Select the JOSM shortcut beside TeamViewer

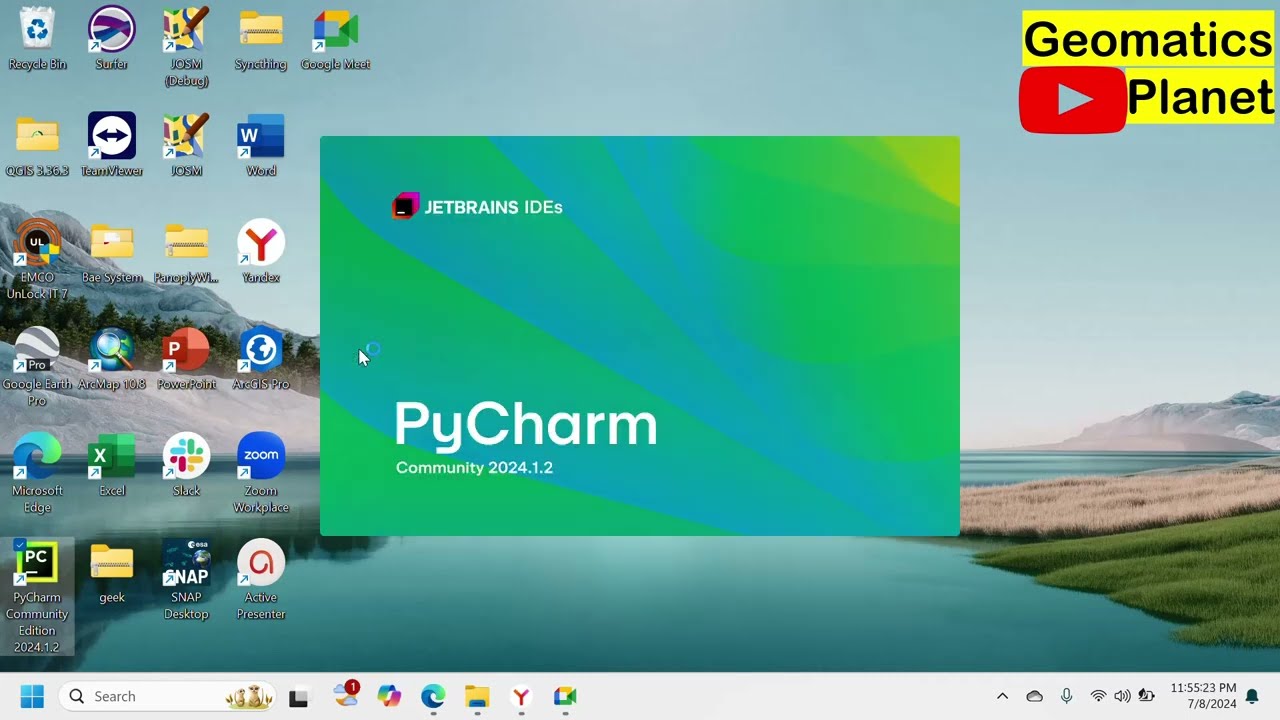[186, 145]
